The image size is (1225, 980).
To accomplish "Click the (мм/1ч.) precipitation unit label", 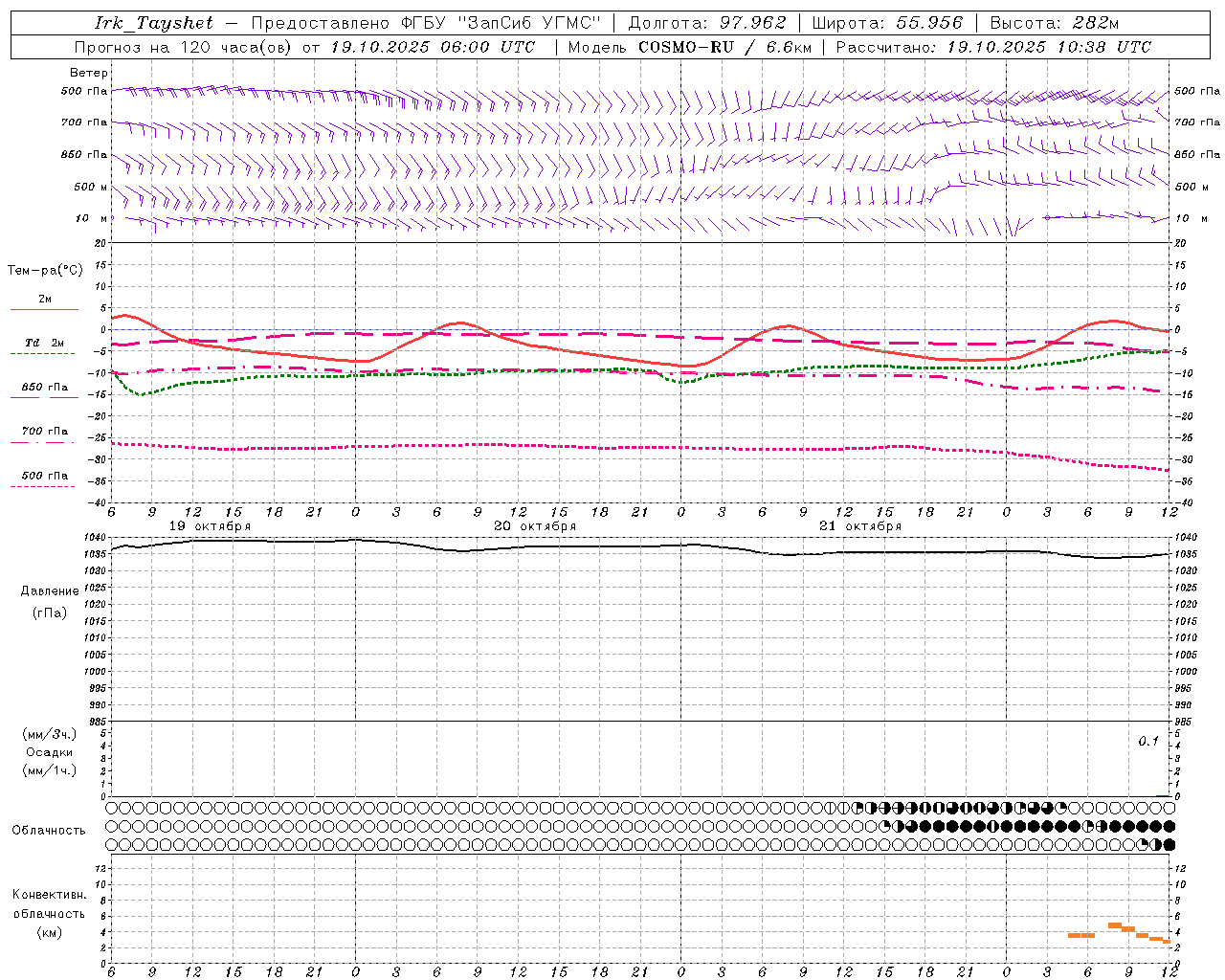I will (x=50, y=770).
